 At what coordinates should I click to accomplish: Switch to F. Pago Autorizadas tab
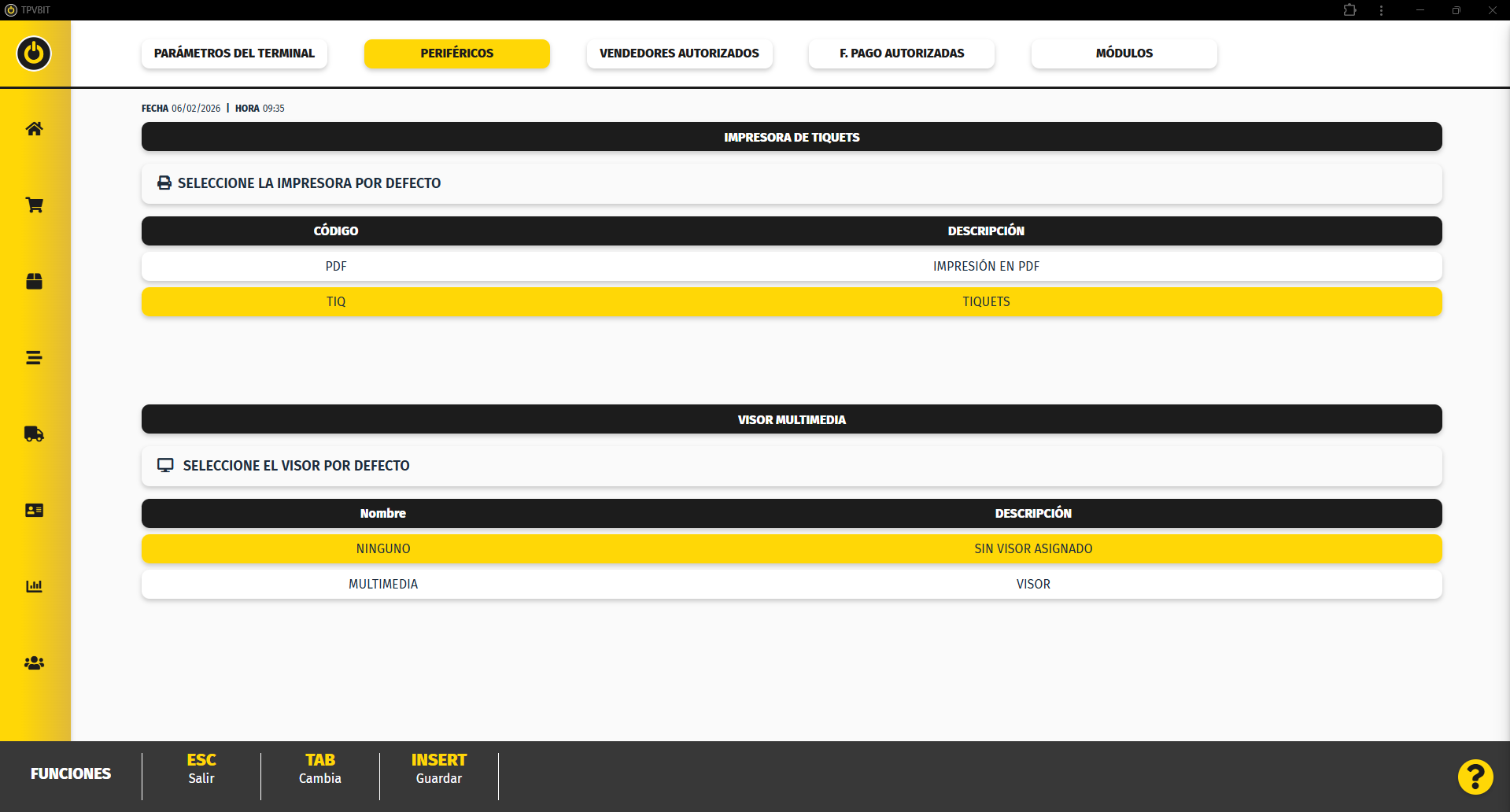click(901, 54)
